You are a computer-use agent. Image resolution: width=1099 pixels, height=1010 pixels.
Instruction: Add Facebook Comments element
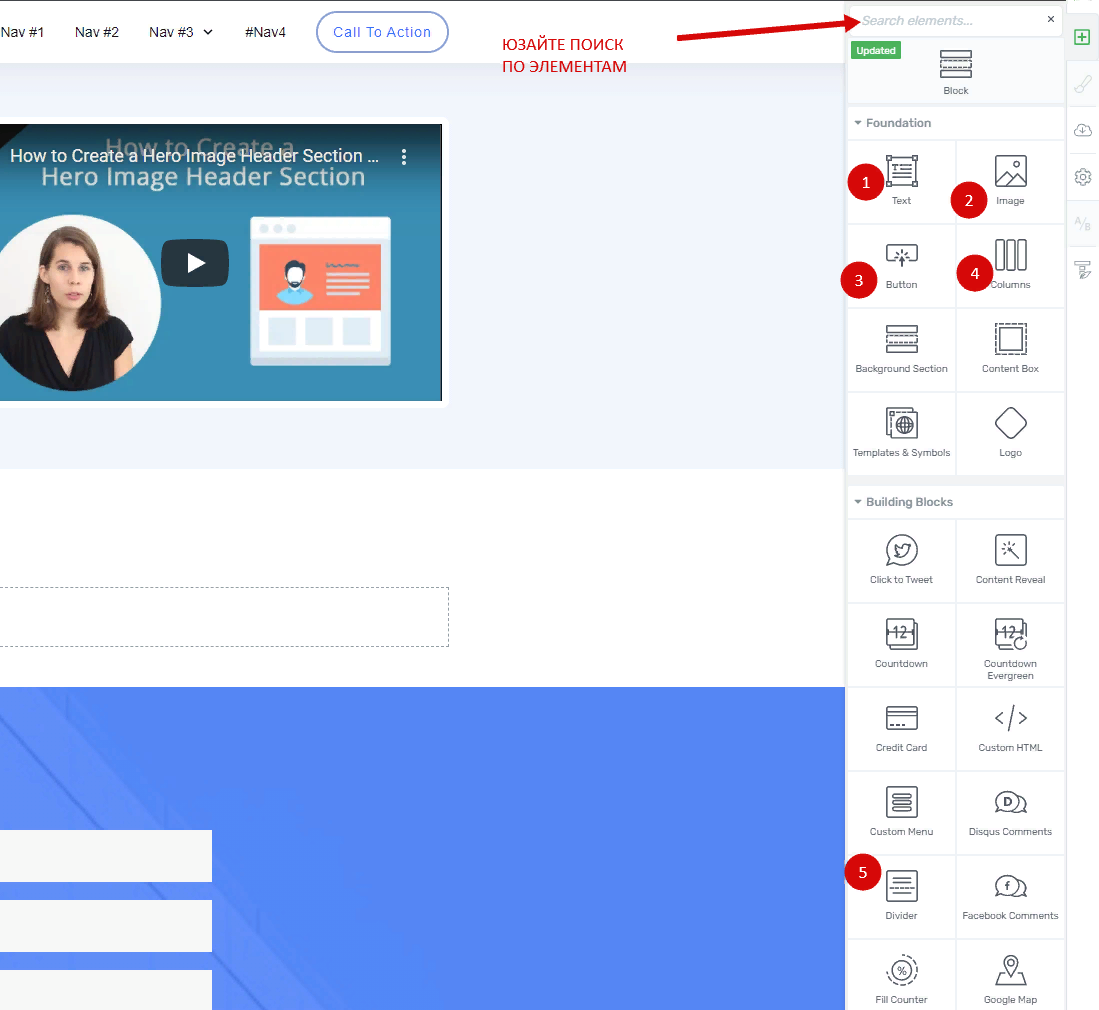(x=1010, y=897)
